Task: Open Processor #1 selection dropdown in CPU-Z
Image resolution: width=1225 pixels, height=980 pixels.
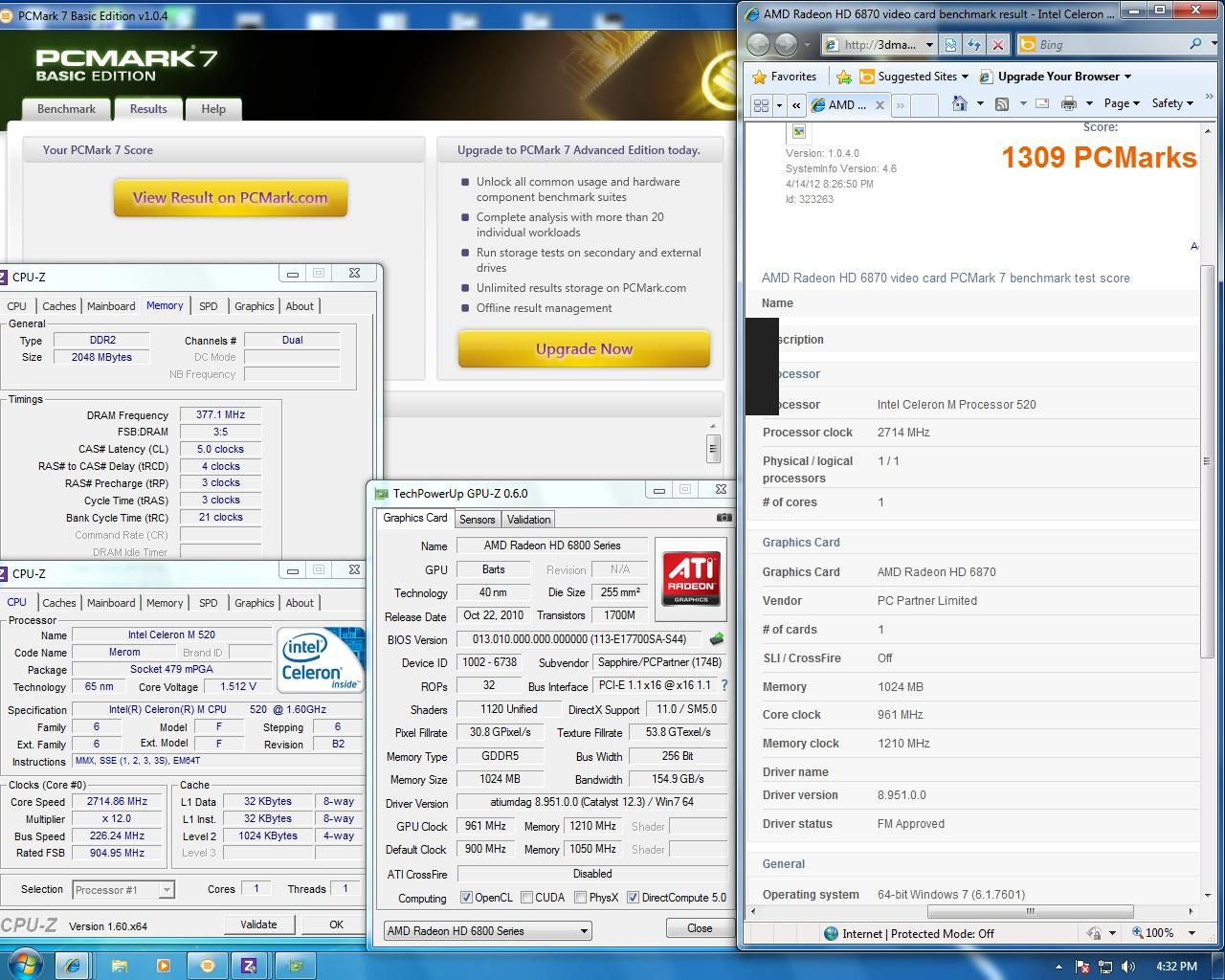Action: (123, 889)
